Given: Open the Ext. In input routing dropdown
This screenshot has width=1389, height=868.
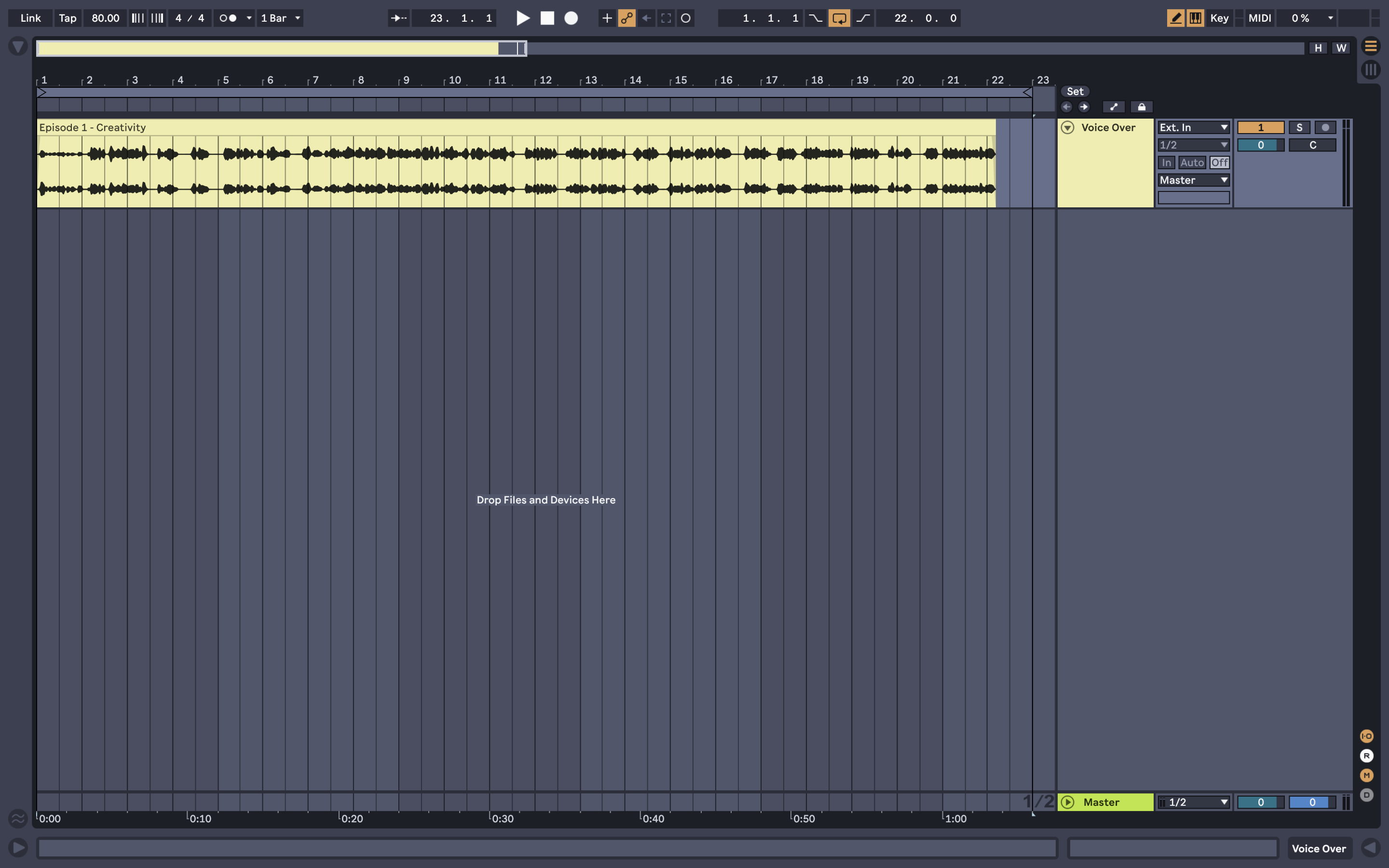Looking at the screenshot, I should [x=1193, y=127].
